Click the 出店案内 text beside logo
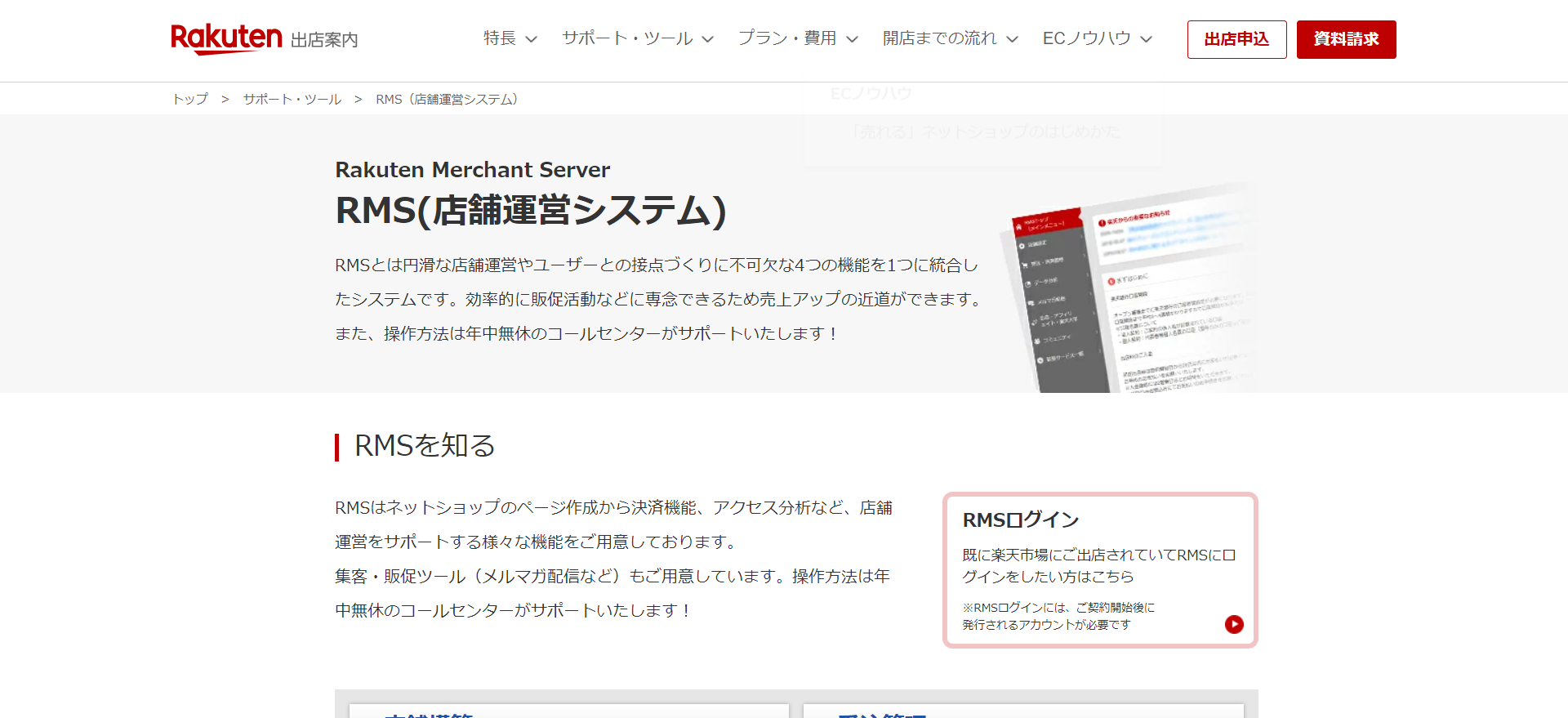Image resolution: width=1568 pixels, height=718 pixels. [x=324, y=40]
